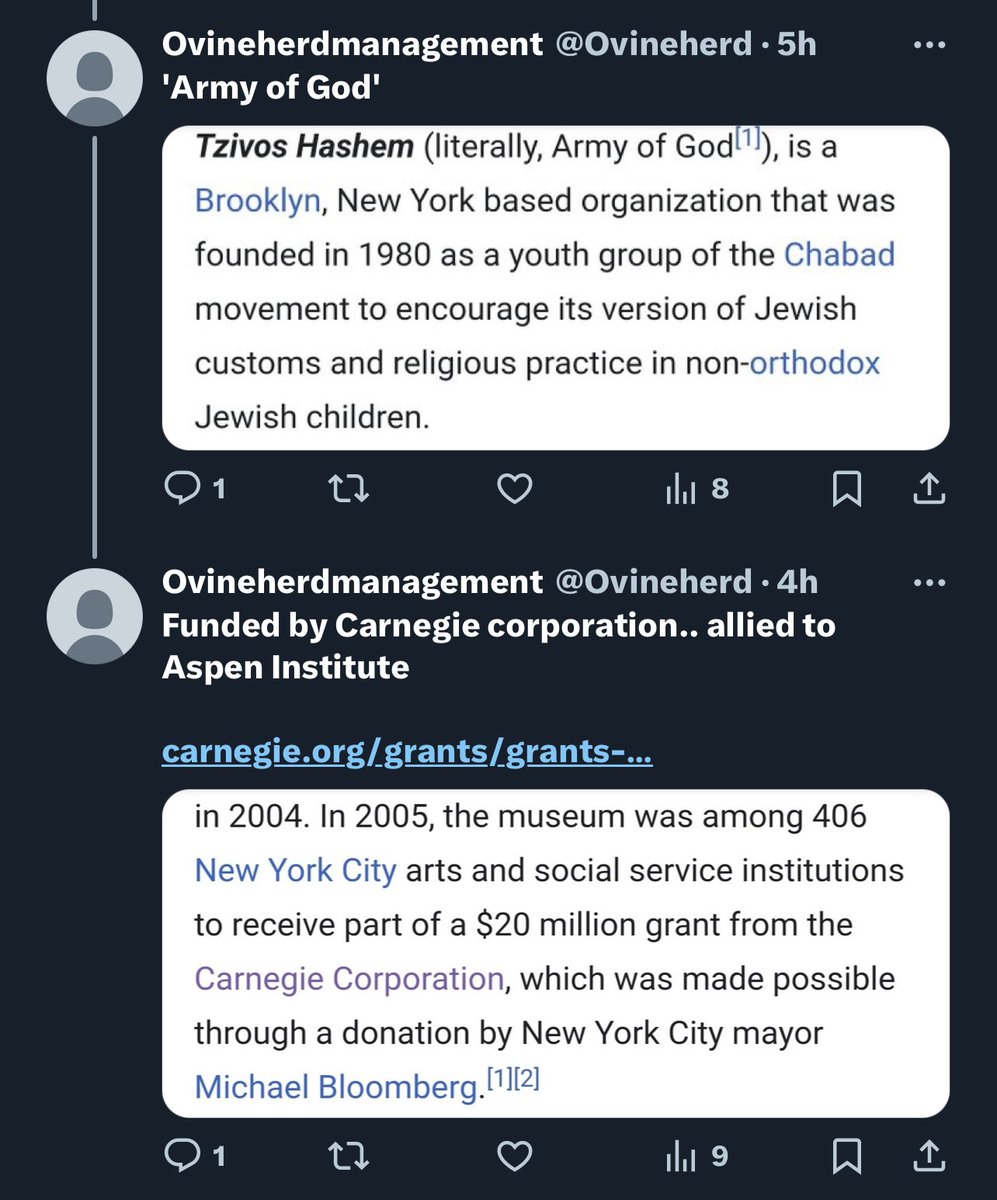Bookmark the Carnegie corporation tweet
This screenshot has width=997, height=1200.
point(847,1157)
